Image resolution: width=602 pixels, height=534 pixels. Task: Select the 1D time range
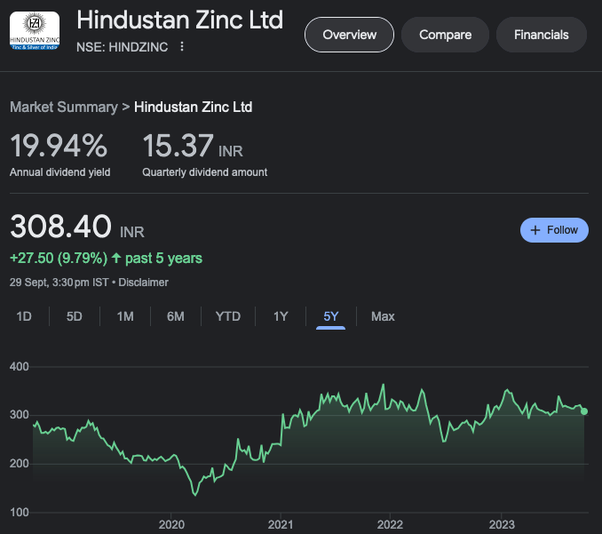(x=24, y=316)
